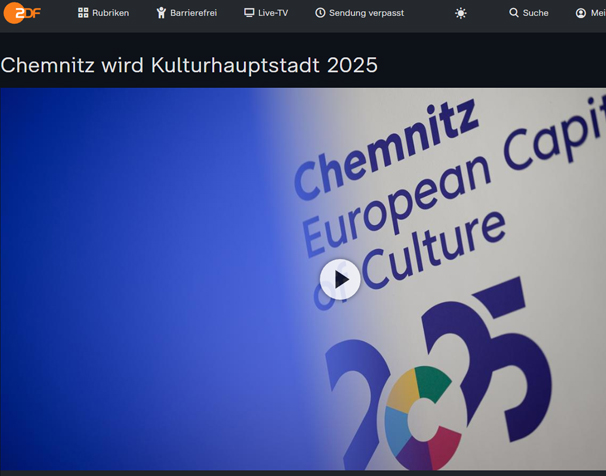Toggle light mode with the sun icon

click(x=460, y=13)
